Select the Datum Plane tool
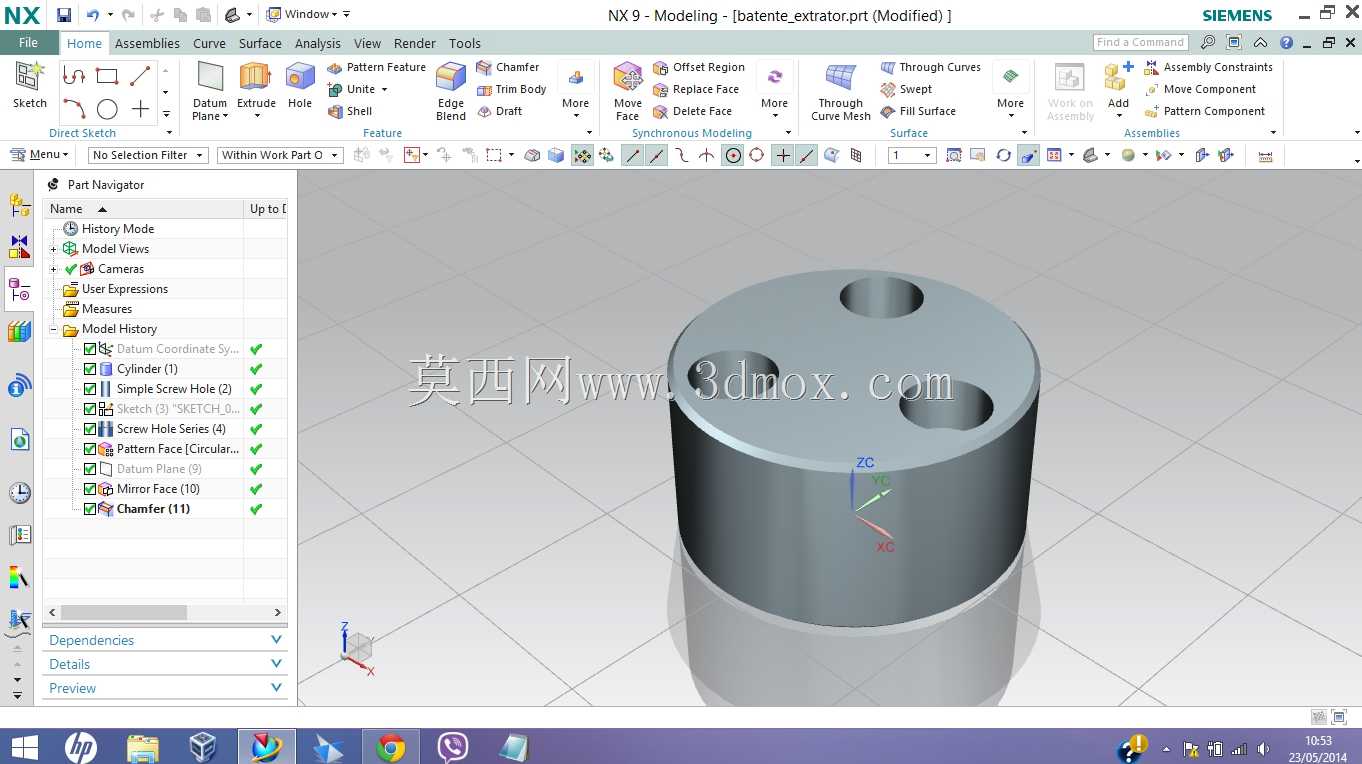The height and width of the screenshot is (764, 1362). 210,92
